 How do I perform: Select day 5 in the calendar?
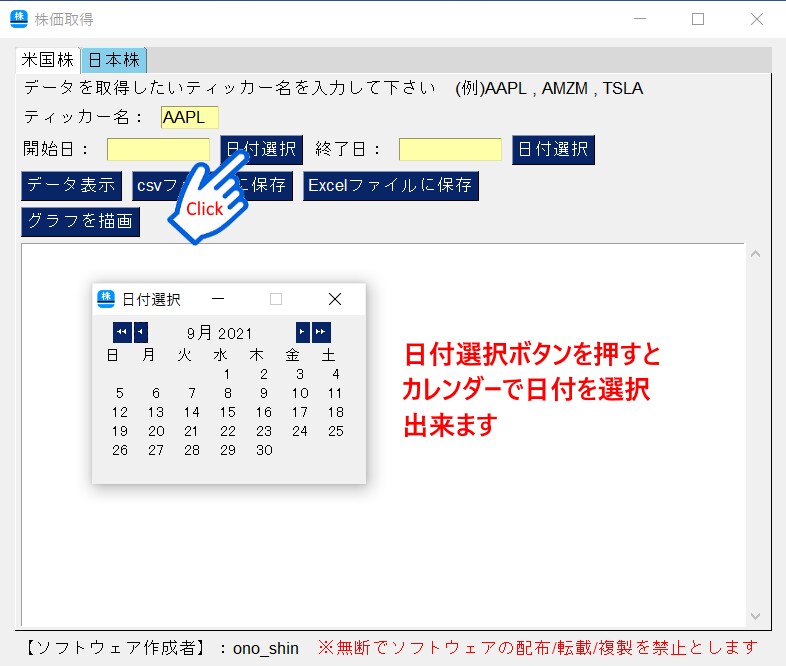(x=119, y=393)
